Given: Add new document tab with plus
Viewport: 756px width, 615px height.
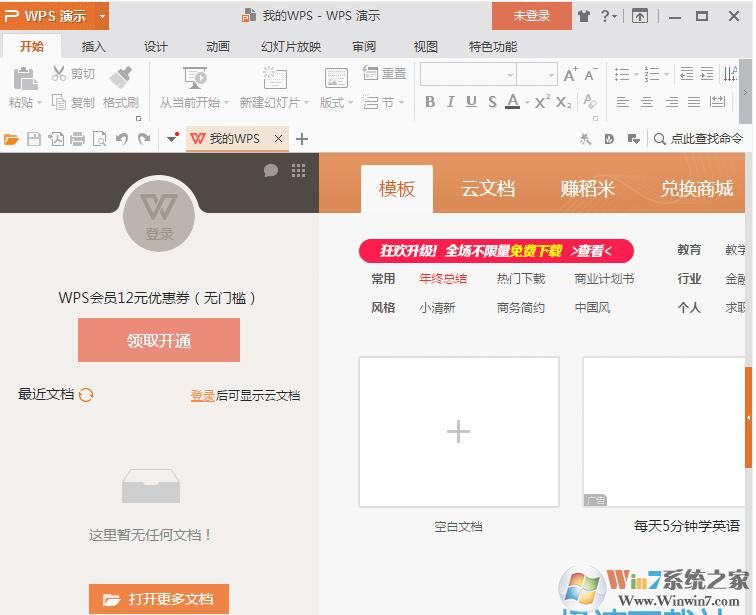Looking at the screenshot, I should click(302, 139).
